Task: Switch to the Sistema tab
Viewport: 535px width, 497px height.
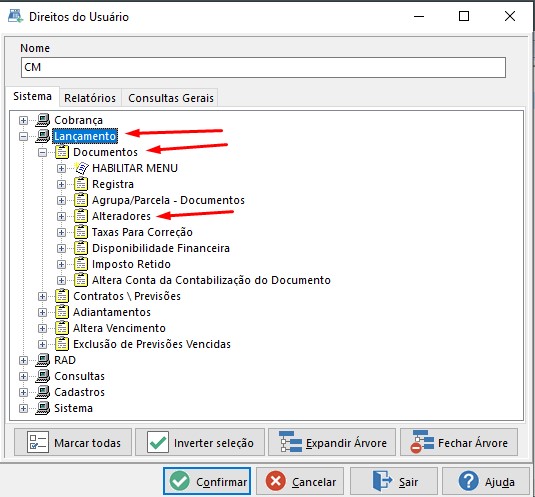Action: point(32,97)
